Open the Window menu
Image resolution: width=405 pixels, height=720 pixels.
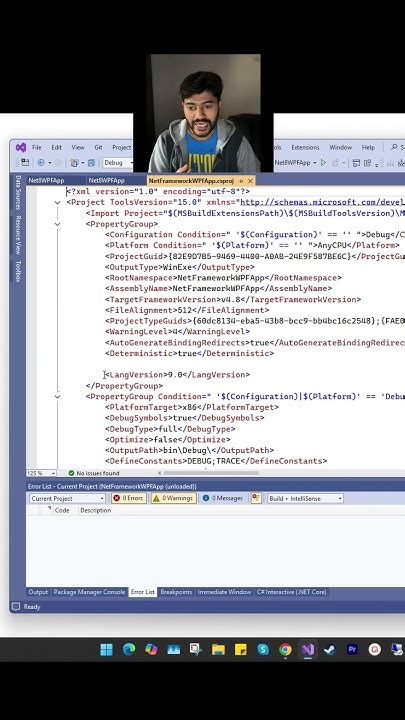[340, 147]
